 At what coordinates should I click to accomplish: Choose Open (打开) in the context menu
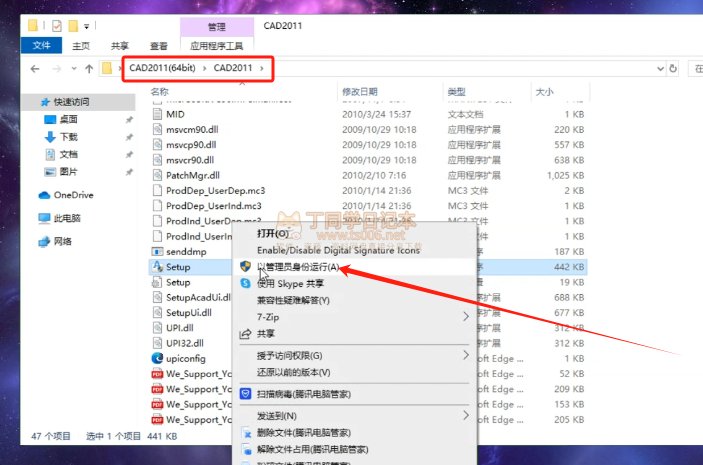point(273,233)
